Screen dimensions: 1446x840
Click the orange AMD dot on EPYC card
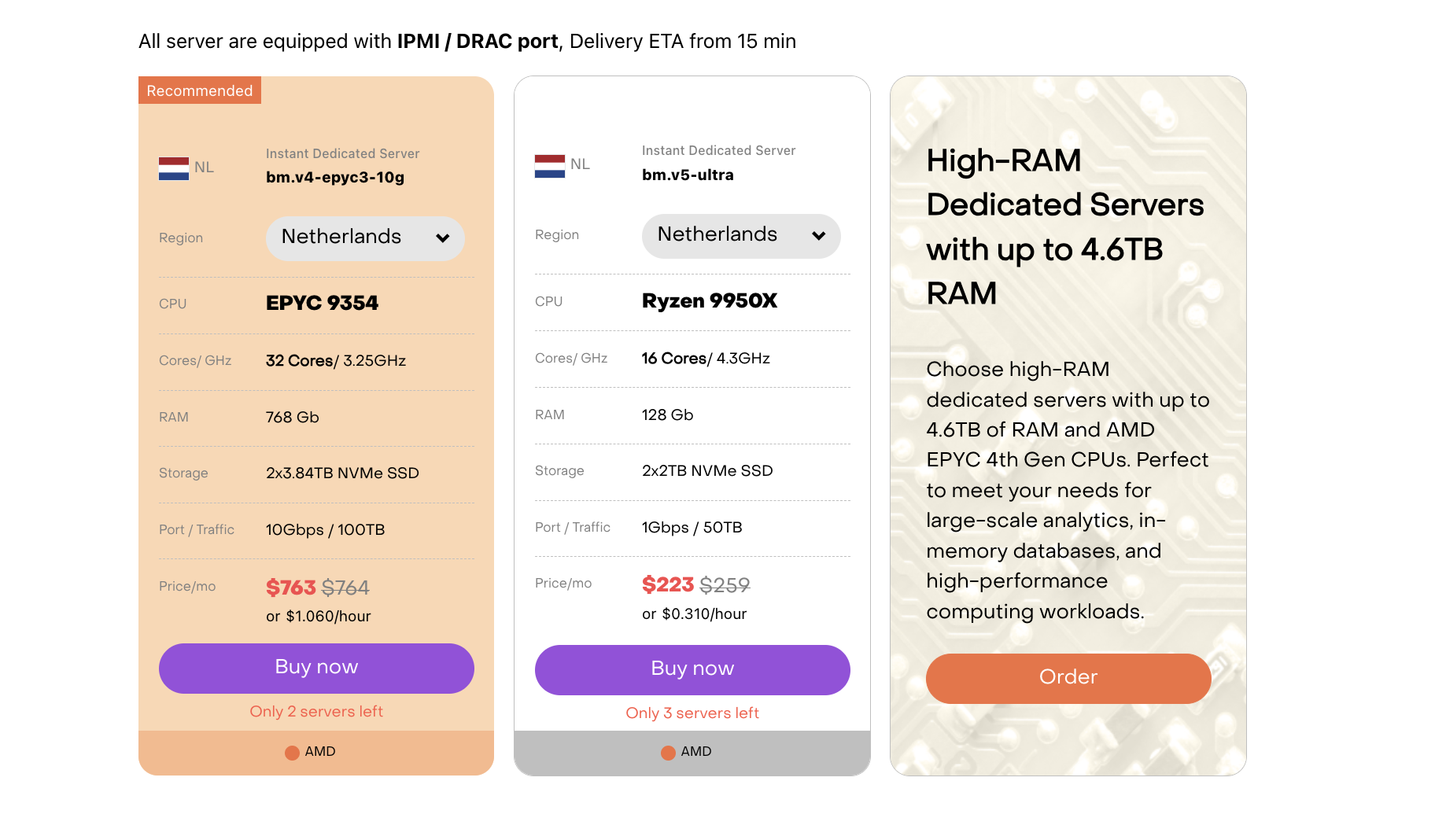coord(292,753)
